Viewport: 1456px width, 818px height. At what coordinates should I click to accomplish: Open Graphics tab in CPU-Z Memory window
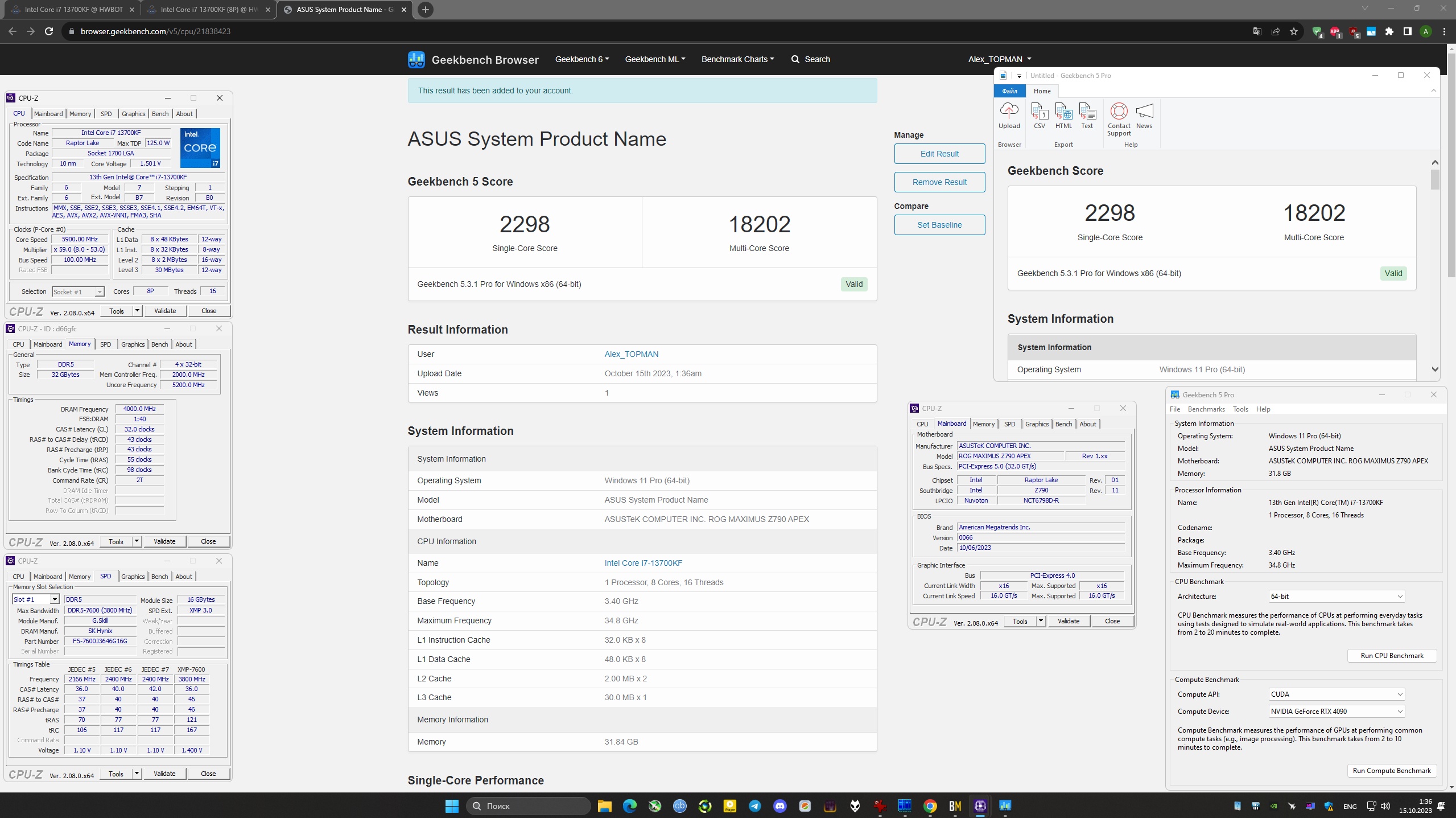pyautogui.click(x=133, y=344)
